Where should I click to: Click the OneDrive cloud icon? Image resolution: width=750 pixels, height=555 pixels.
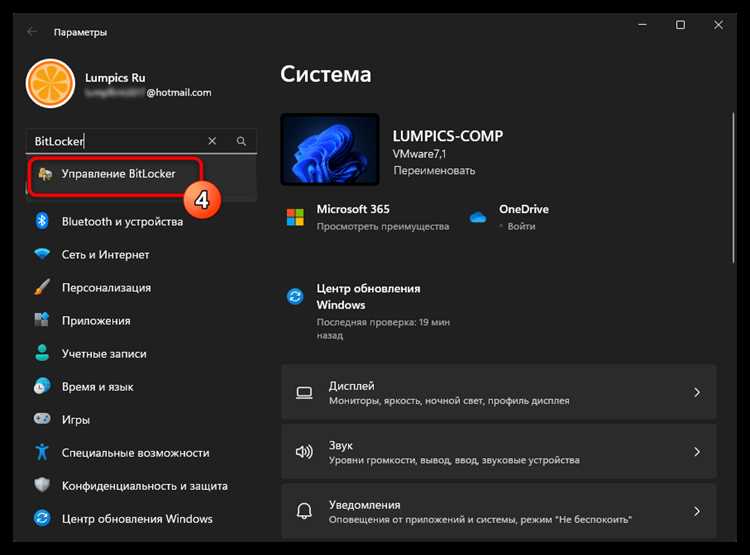click(478, 217)
